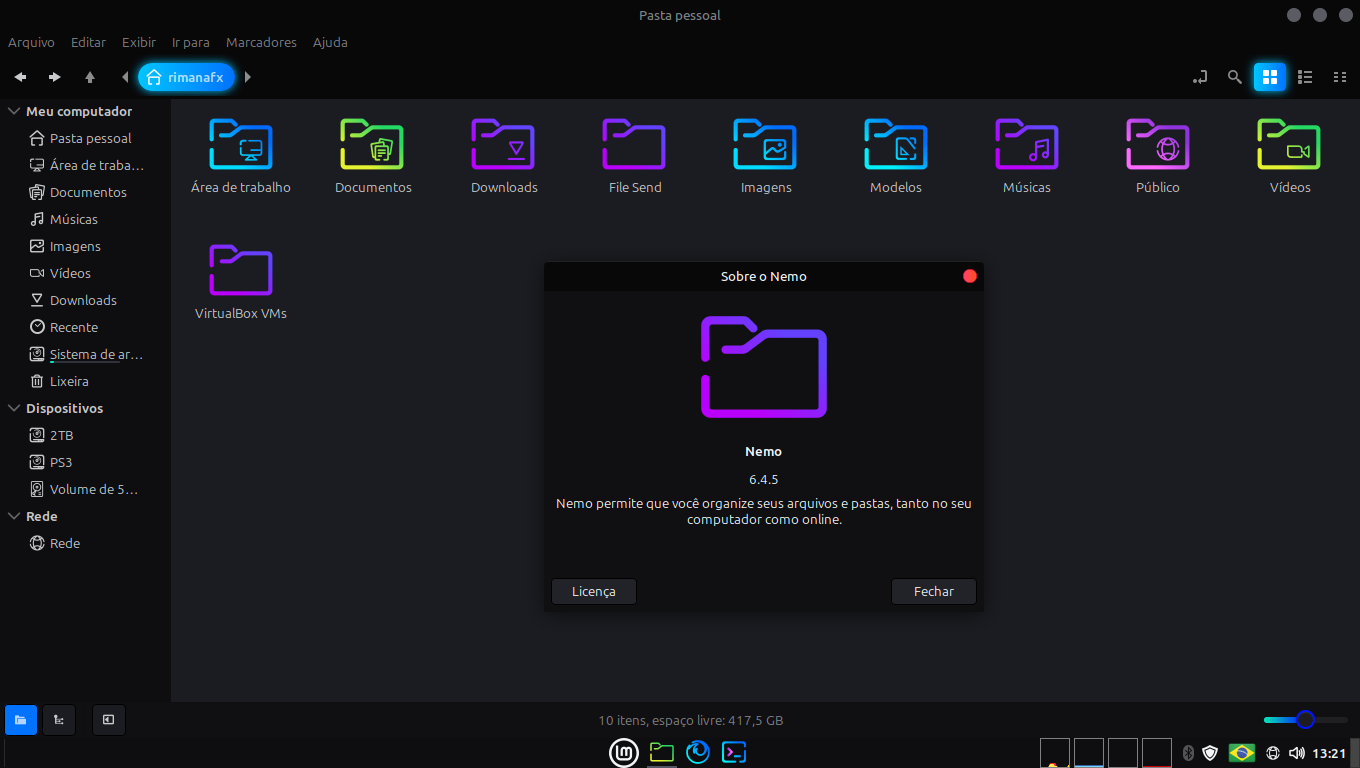Collapse the Meu computador section
The height and width of the screenshot is (768, 1360).
(x=14, y=112)
